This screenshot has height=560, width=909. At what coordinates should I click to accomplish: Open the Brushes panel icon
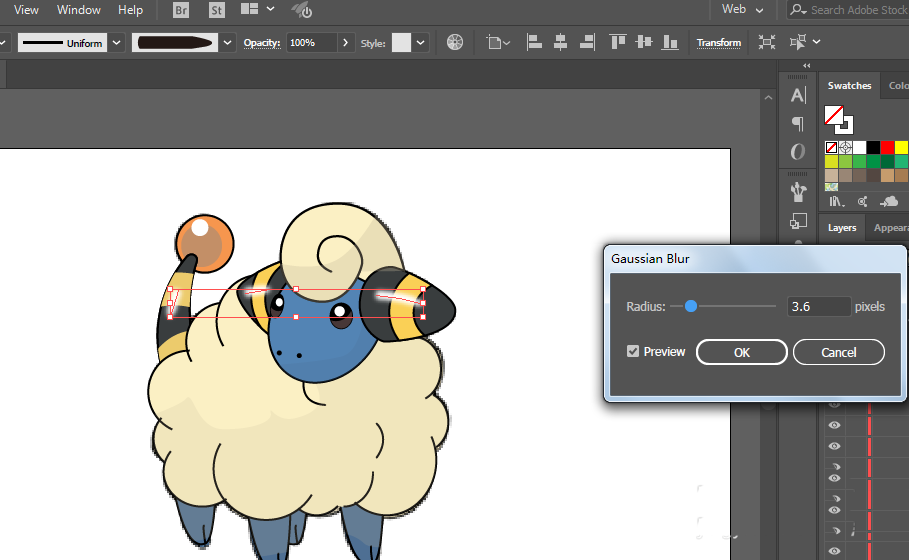798,192
